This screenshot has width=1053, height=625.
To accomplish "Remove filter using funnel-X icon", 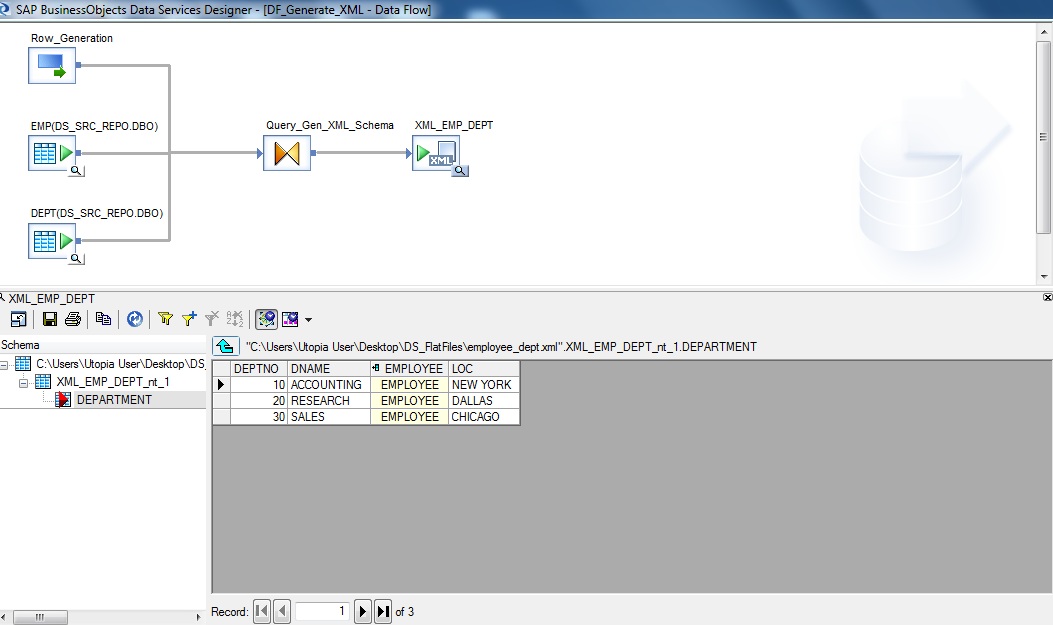I will (212, 319).
